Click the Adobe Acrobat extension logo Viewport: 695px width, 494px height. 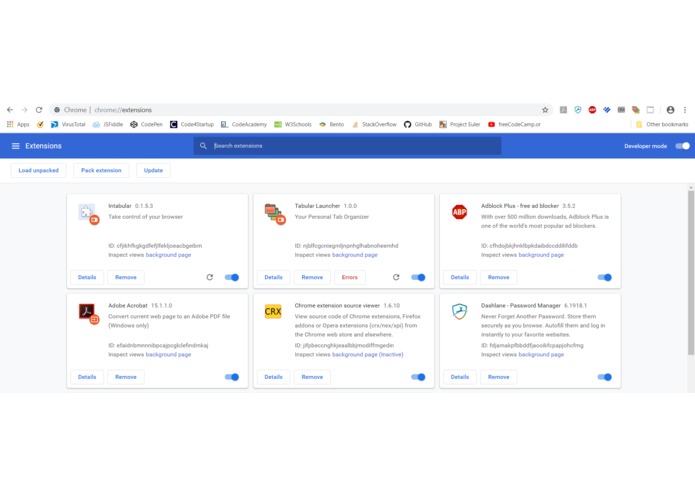[88, 313]
